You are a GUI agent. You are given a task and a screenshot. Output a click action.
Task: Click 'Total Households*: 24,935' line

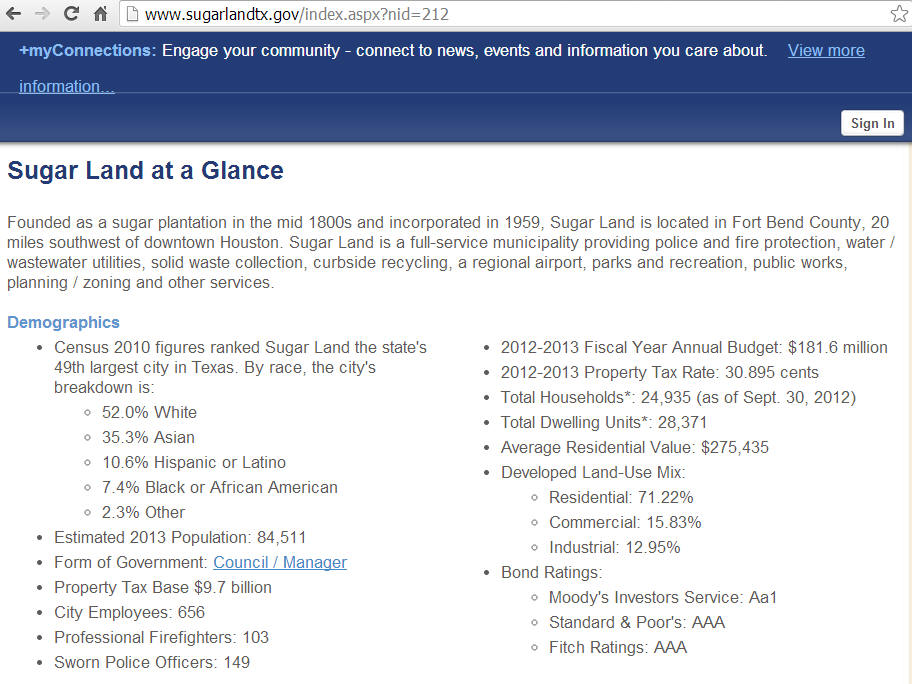point(678,398)
